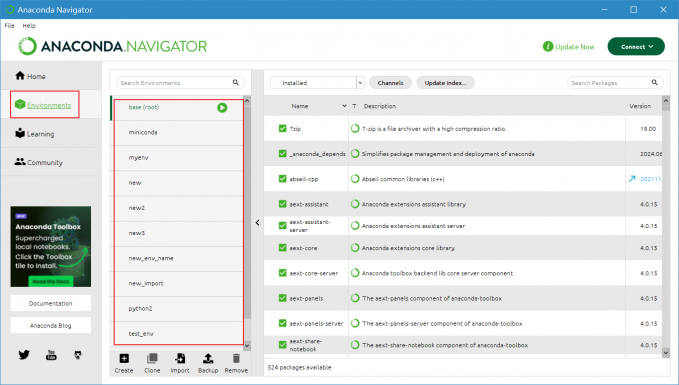This screenshot has height=385, width=679.
Task: Select the python2 environment
Action: tap(178, 308)
